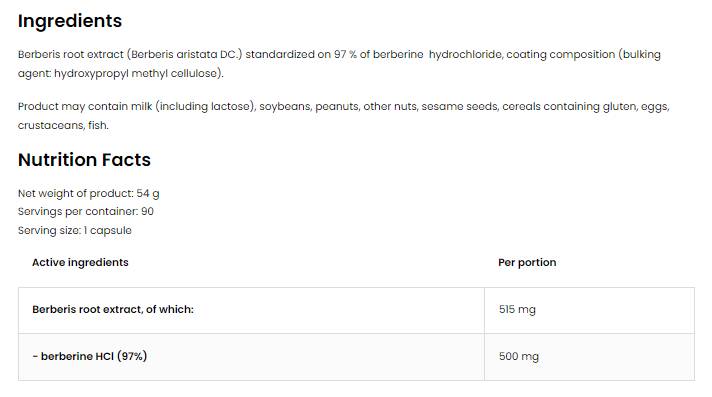Screen dimensions: 712x397
Task: Click the Serving size: 1 capsule text
Action: click(75, 230)
